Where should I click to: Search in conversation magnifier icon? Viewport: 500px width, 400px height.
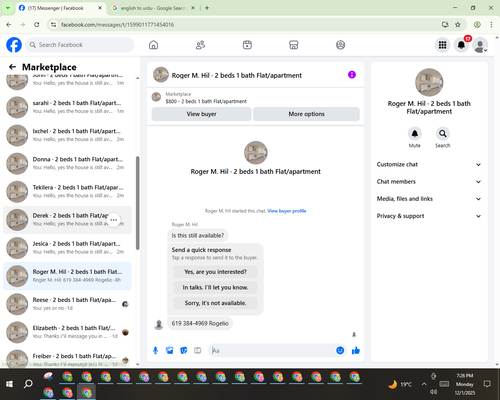[x=443, y=134]
